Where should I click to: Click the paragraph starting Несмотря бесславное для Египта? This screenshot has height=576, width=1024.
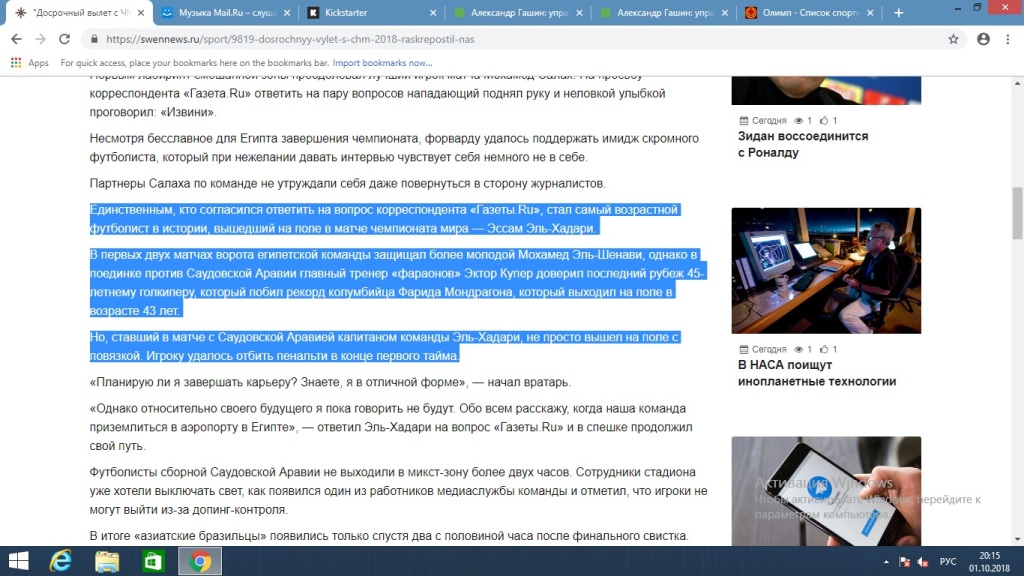[x=394, y=148]
